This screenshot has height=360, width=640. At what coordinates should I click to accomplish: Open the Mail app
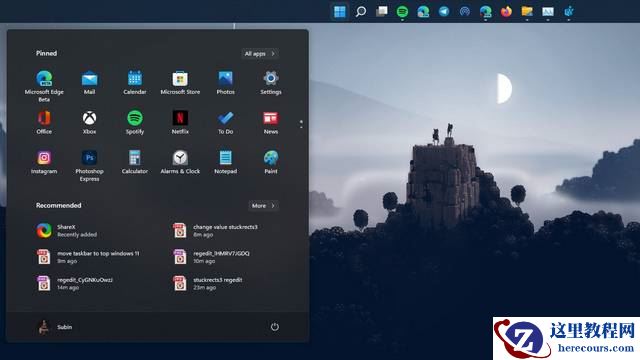(x=89, y=83)
